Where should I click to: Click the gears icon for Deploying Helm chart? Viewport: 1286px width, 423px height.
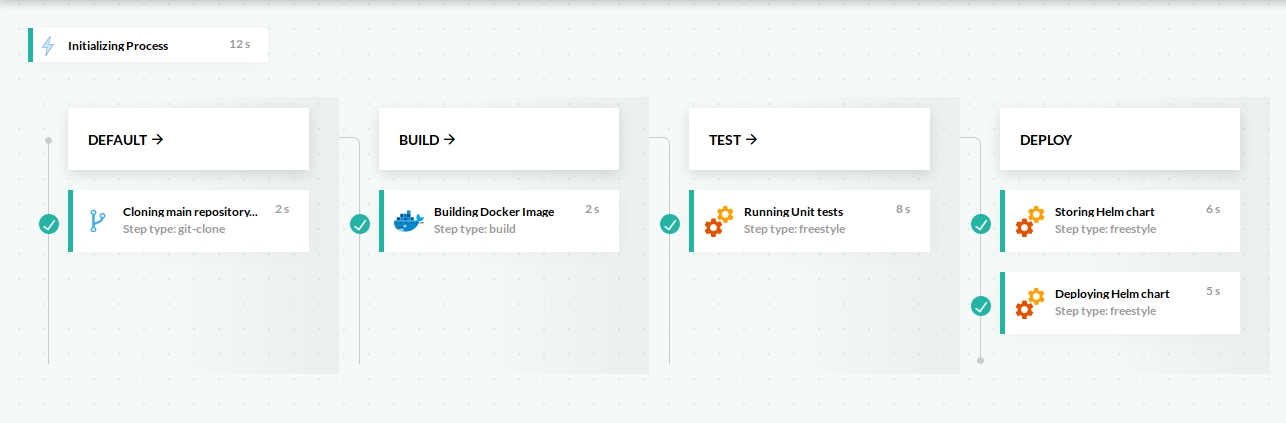click(x=1030, y=303)
